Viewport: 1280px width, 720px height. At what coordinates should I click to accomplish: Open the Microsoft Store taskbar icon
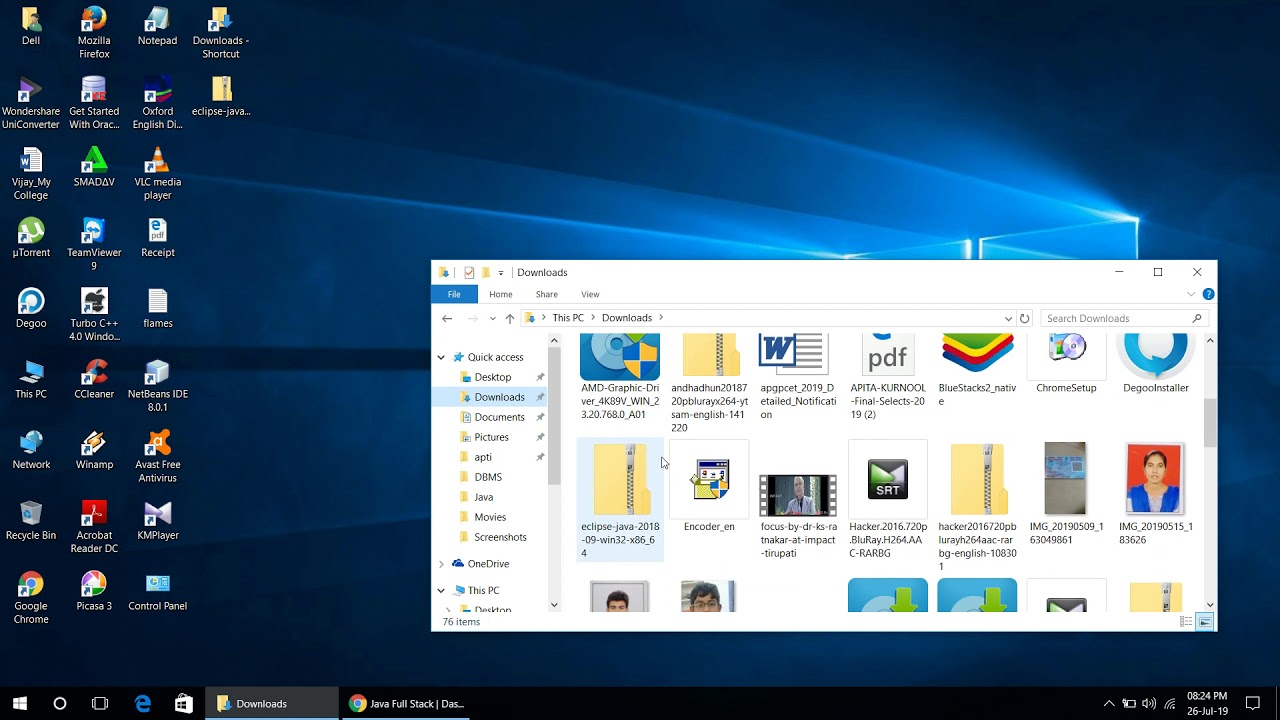(x=183, y=704)
